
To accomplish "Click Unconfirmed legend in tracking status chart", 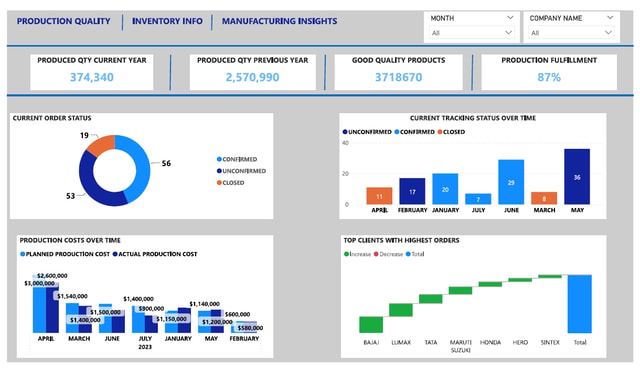I will [x=367, y=132].
